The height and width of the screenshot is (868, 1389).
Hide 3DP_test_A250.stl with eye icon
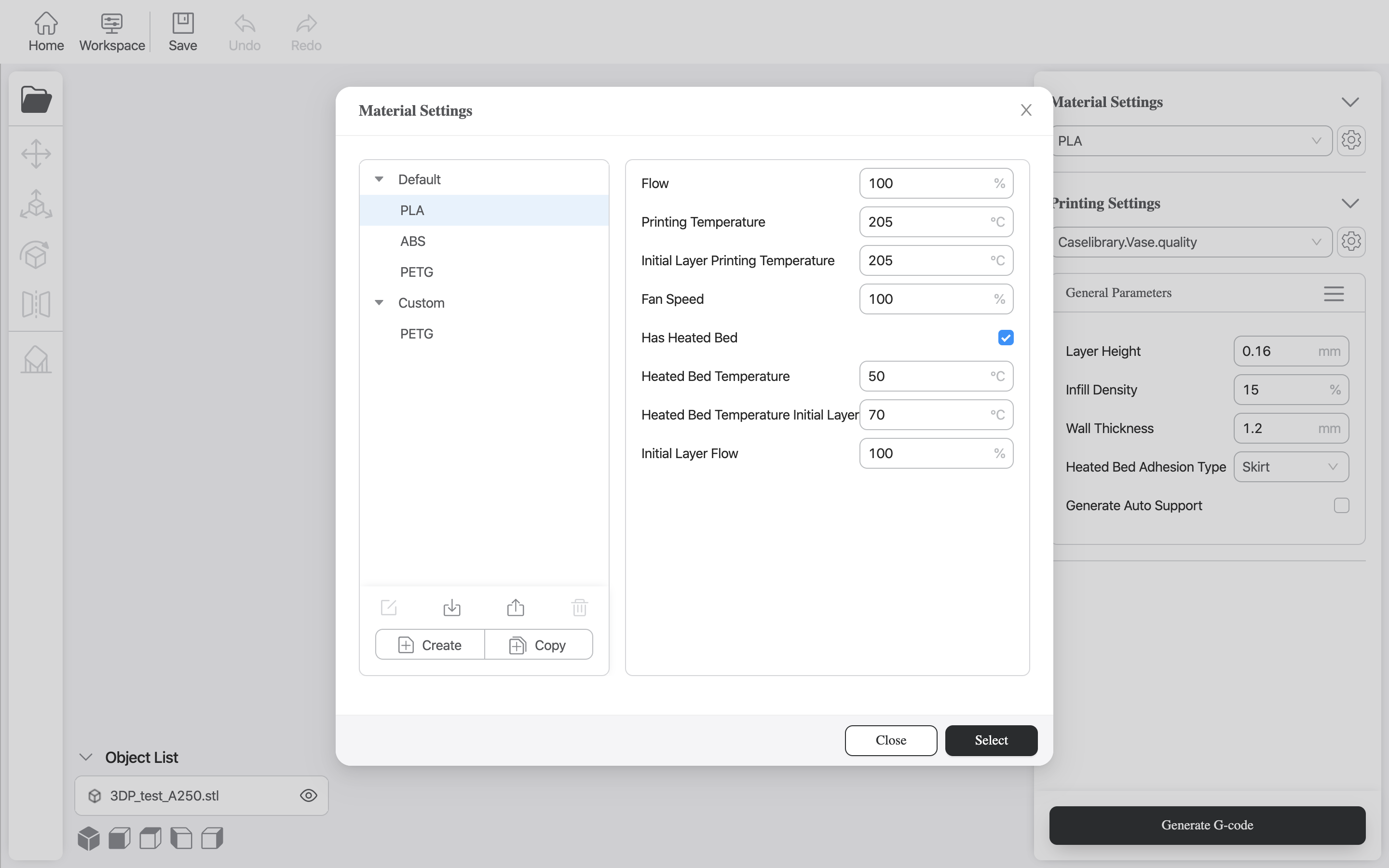tap(308, 795)
